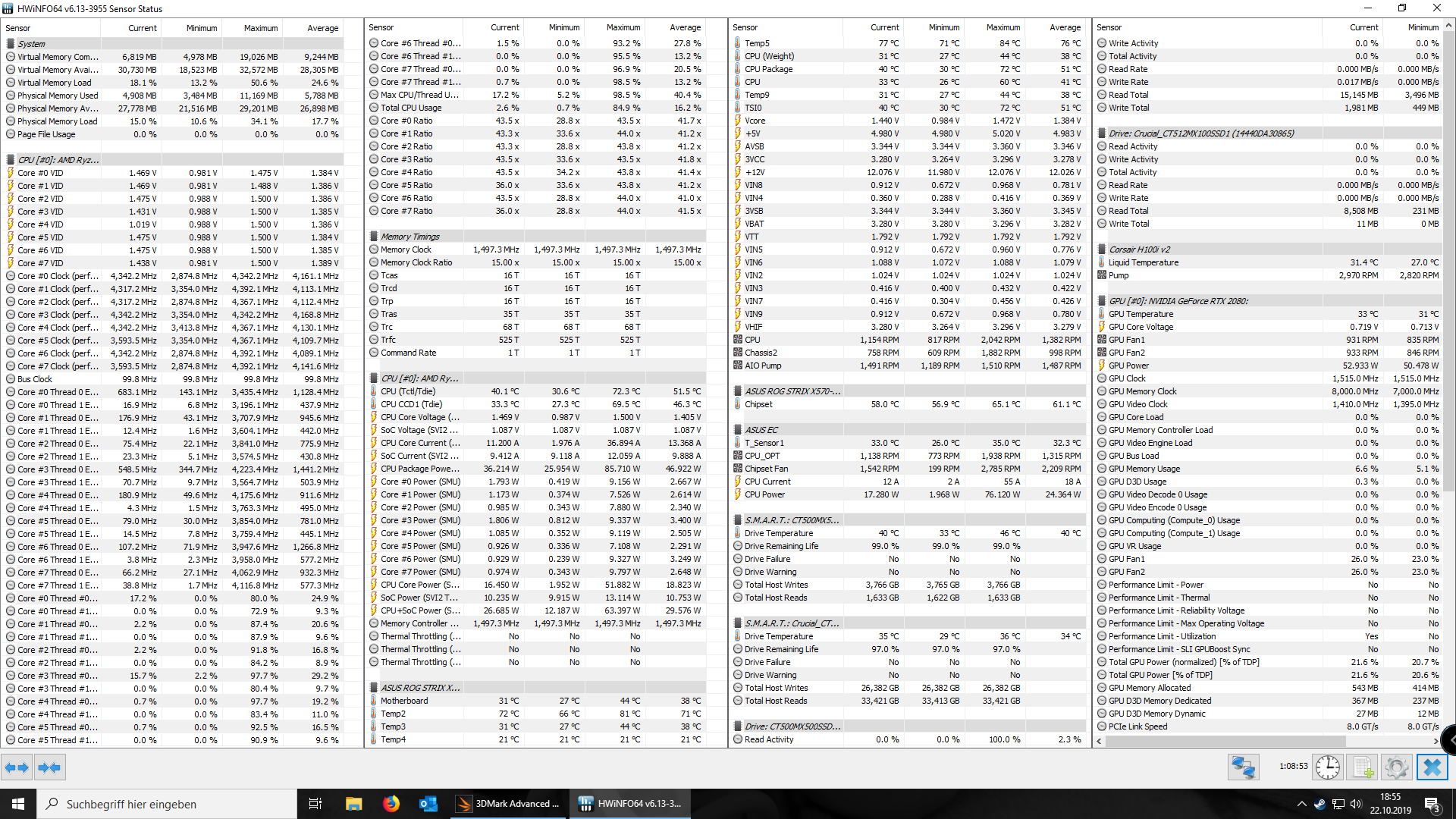The width and height of the screenshot is (1456, 819).
Task: Open remote monitoring via networked computers icon
Action: [x=1243, y=767]
